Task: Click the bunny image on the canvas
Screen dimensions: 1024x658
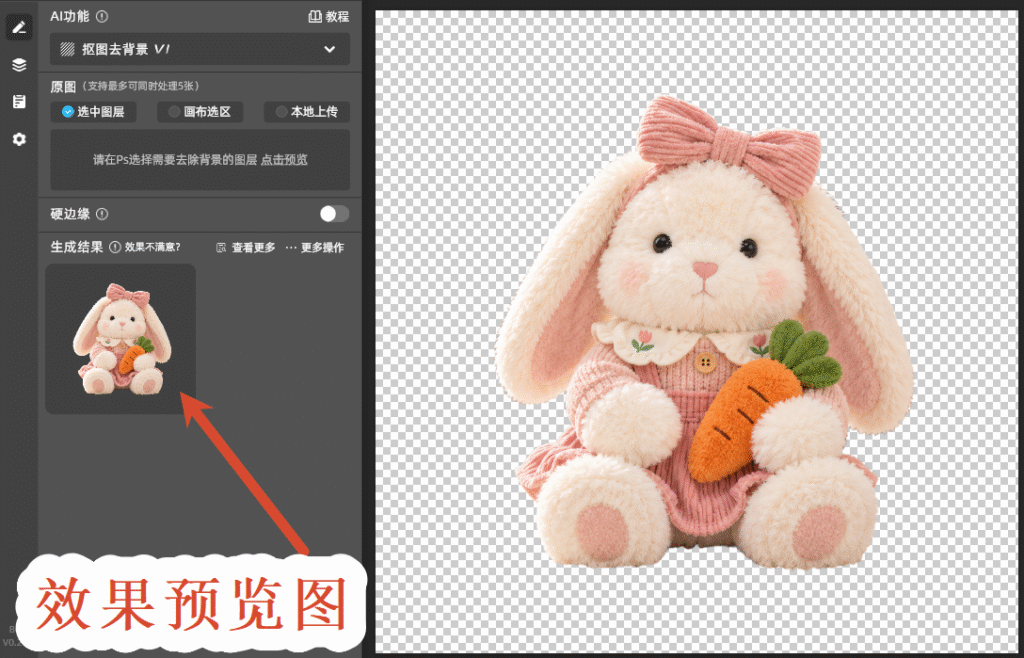Action: coord(703,333)
